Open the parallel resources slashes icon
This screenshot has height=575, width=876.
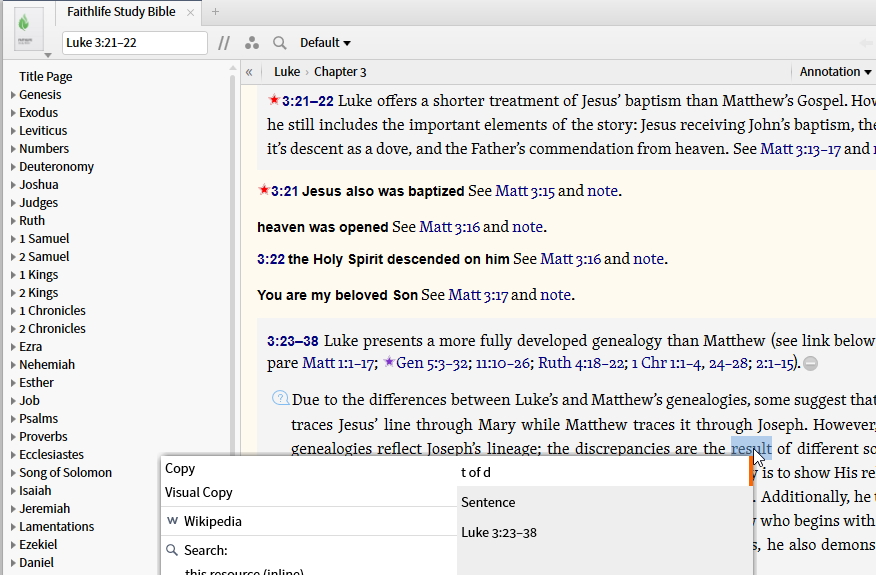pos(224,43)
